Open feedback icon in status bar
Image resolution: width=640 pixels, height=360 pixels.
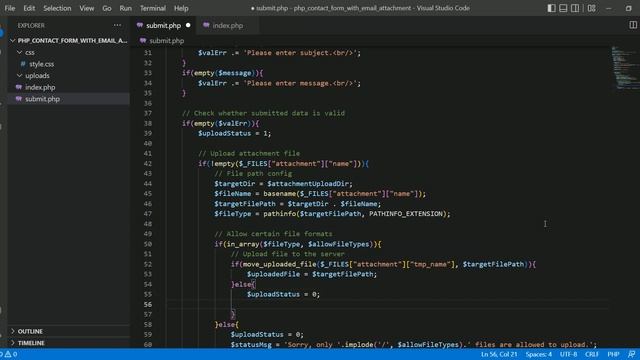631,354
